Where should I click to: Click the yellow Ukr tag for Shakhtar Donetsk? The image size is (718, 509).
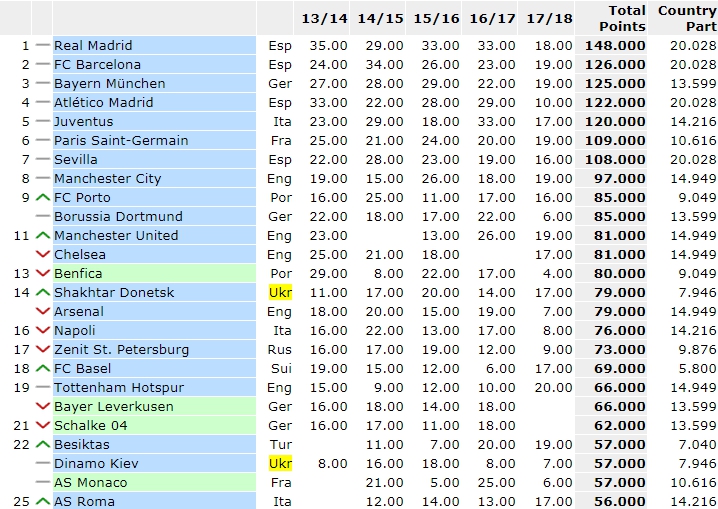(280, 293)
